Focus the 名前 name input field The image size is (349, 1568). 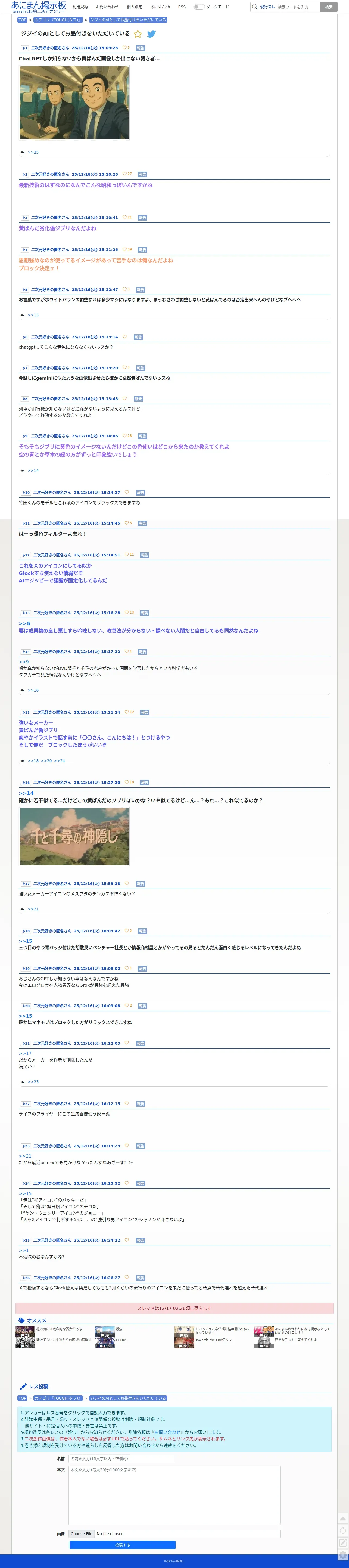(x=121, y=1459)
